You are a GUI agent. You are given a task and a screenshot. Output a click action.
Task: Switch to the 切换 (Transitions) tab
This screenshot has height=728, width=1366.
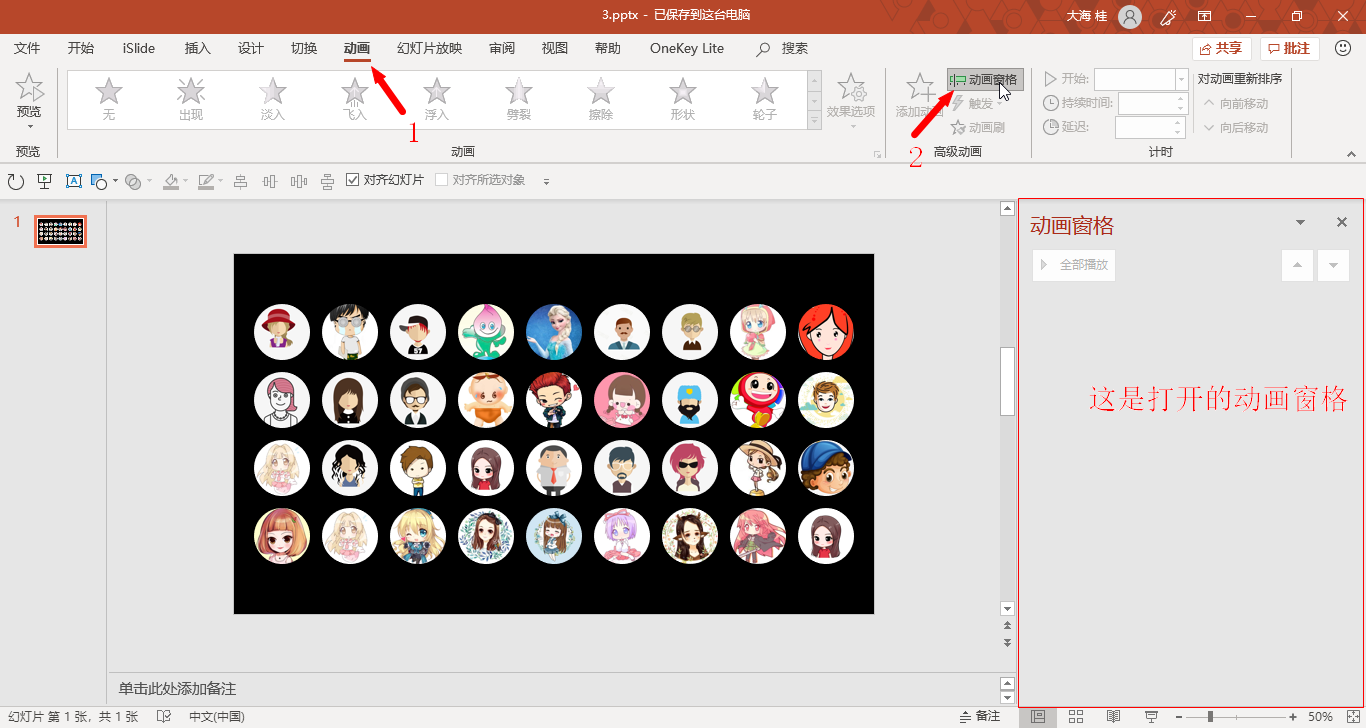click(304, 48)
